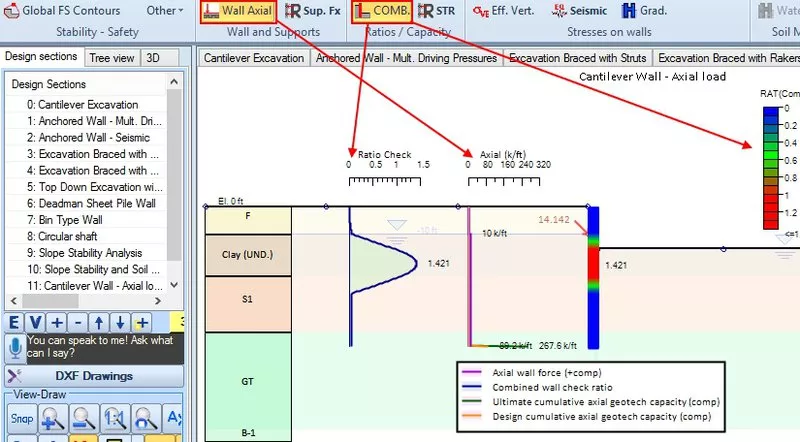Screen dimensions: 800x442
Task: Add a design section with plus button
Action: click(57, 323)
